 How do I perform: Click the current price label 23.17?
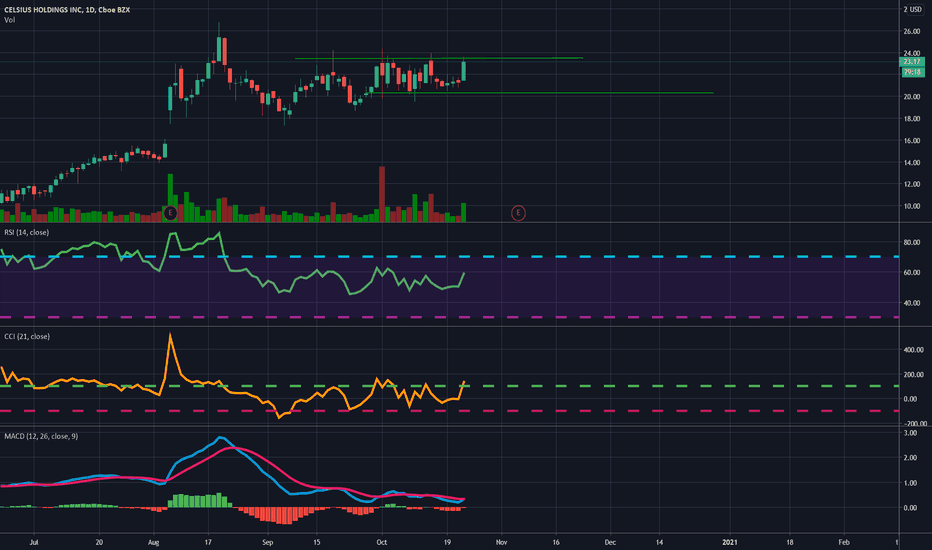912,62
